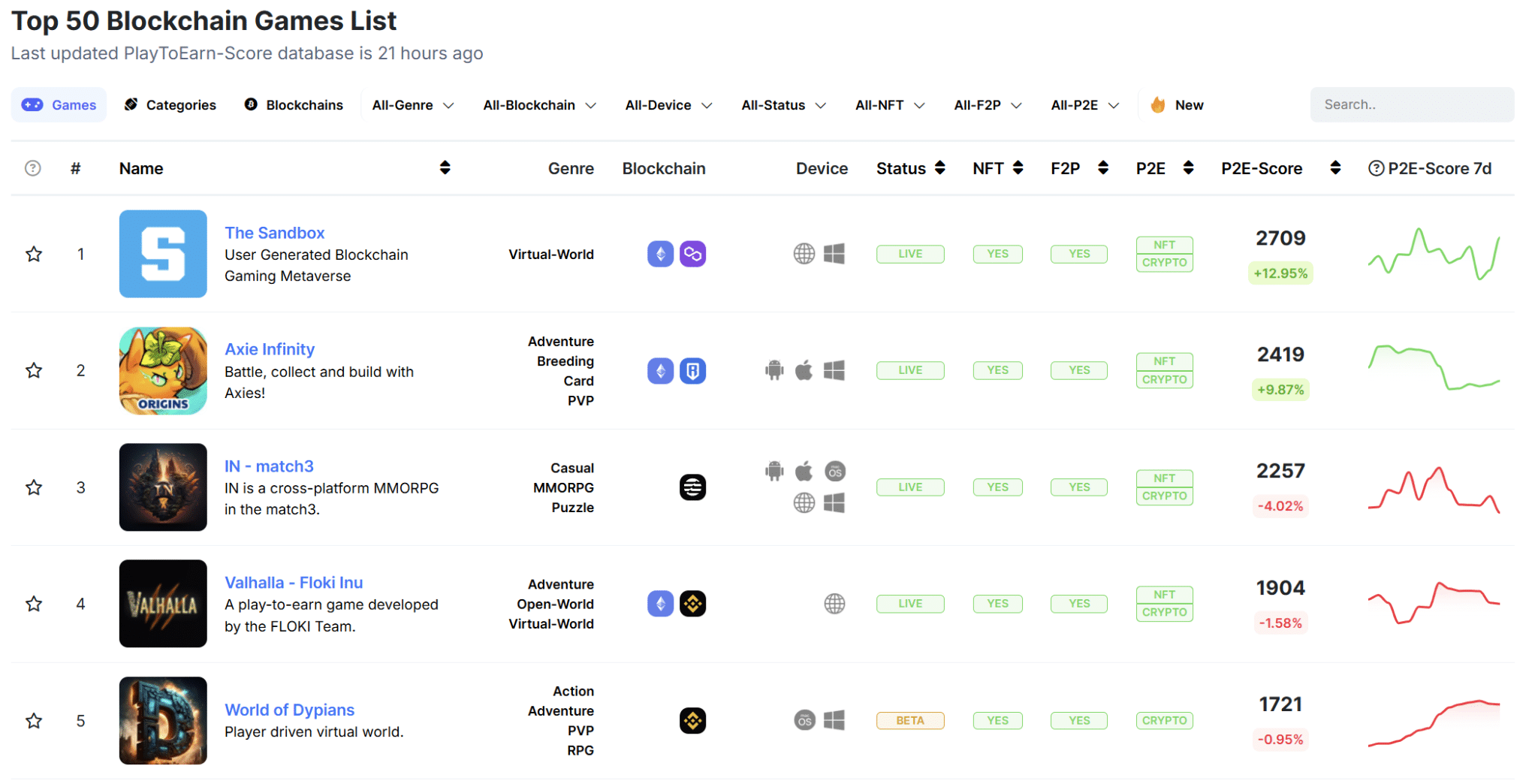
Task: Click inside the Search field
Action: (1411, 104)
